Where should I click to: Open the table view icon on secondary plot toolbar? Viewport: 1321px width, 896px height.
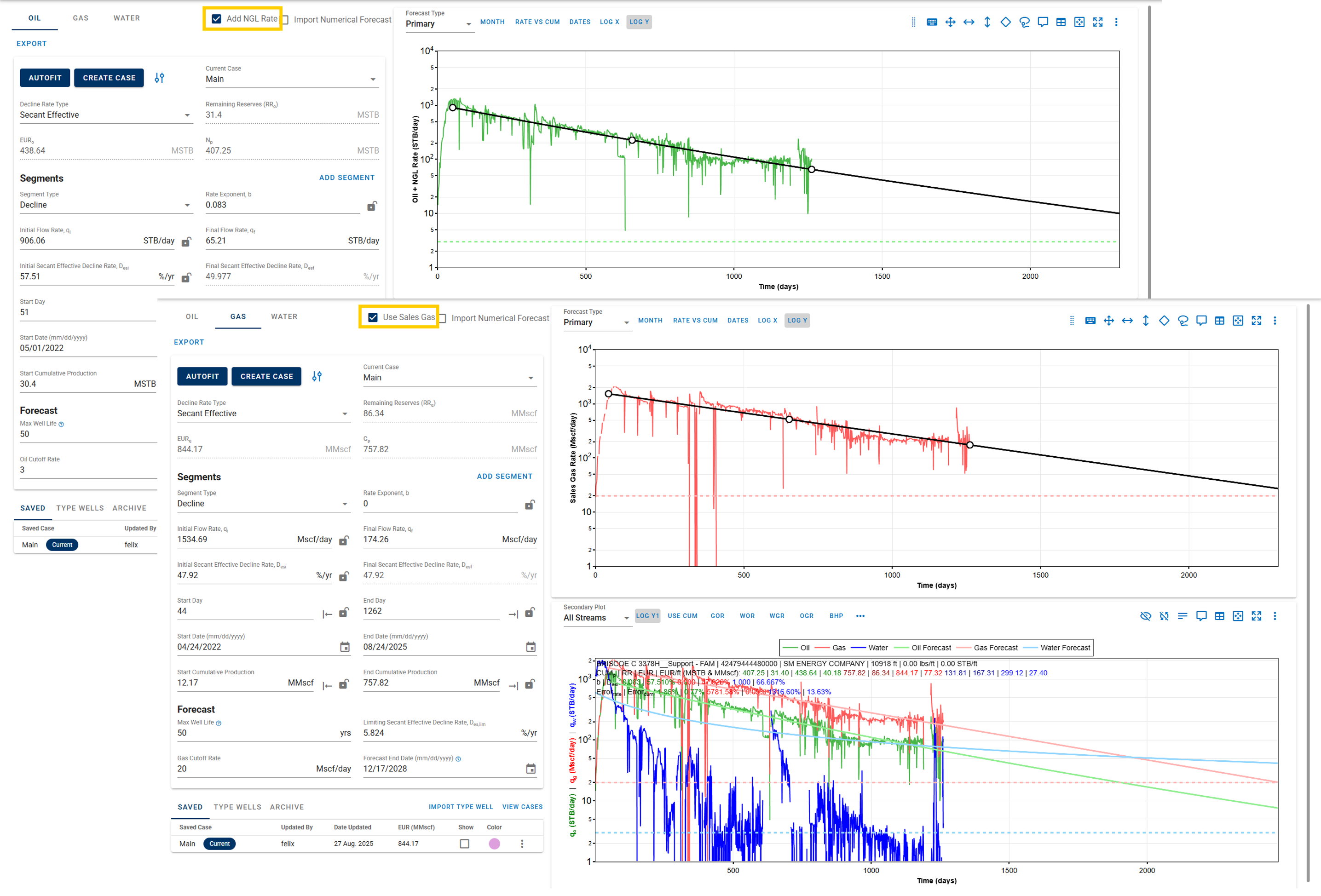pyautogui.click(x=1219, y=616)
